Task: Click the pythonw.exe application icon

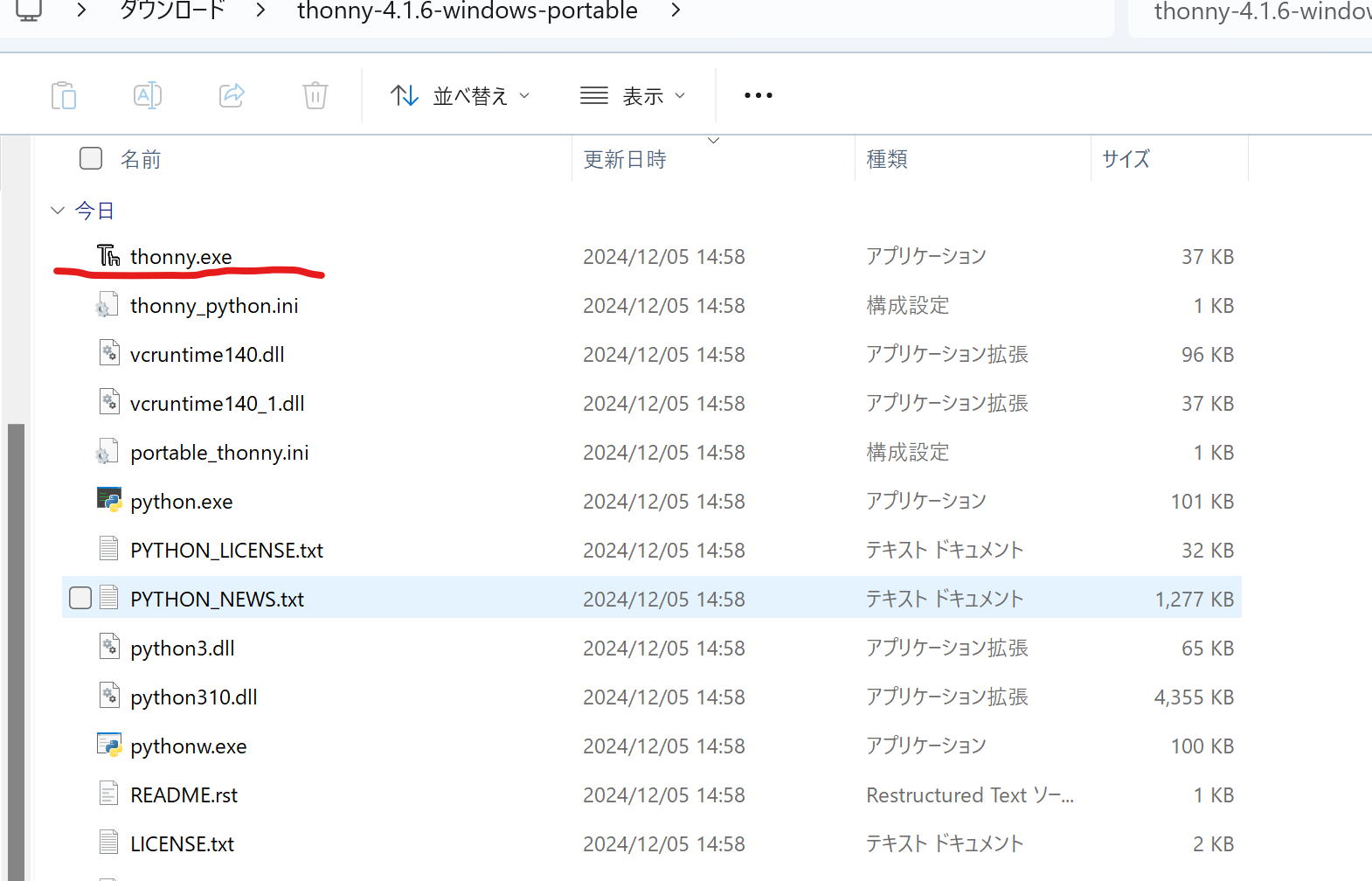Action: tap(109, 745)
